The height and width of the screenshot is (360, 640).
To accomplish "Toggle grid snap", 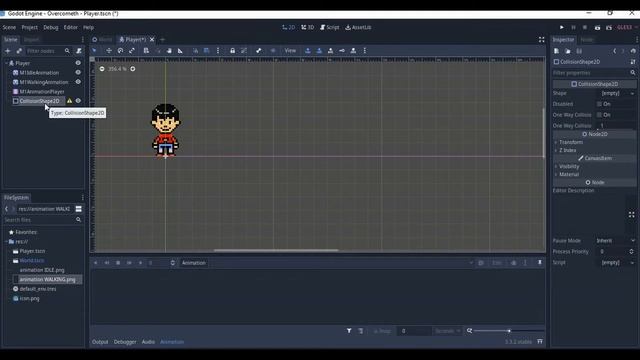I will 207,51.
